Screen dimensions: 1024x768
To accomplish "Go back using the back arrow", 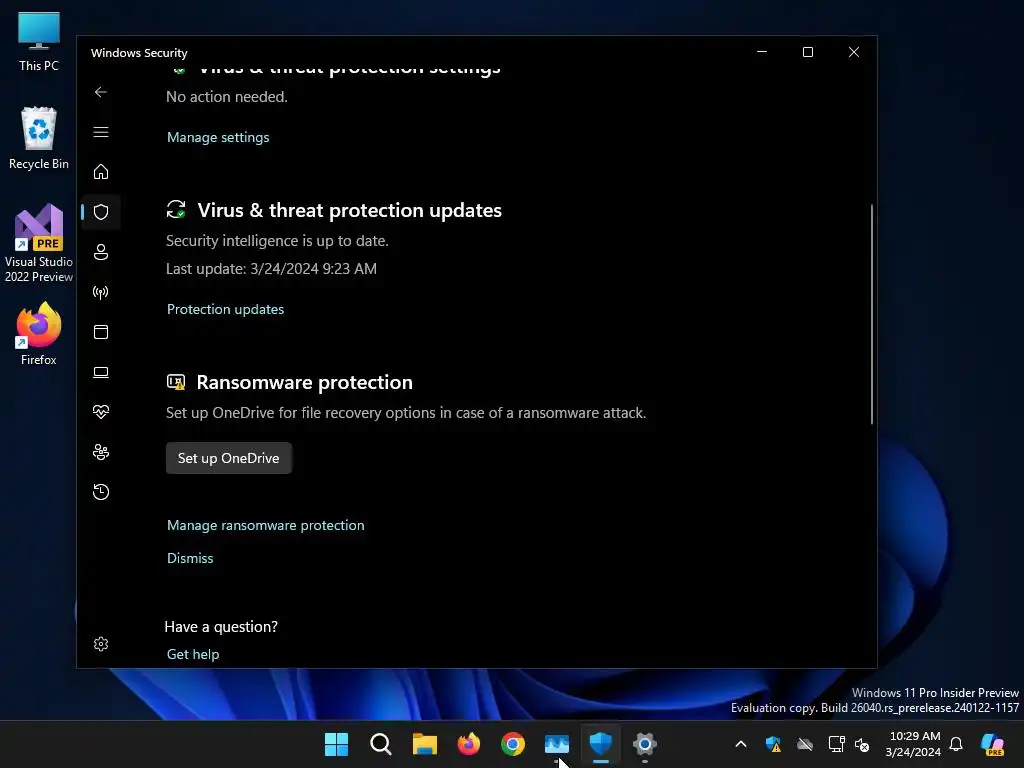I will [x=101, y=92].
